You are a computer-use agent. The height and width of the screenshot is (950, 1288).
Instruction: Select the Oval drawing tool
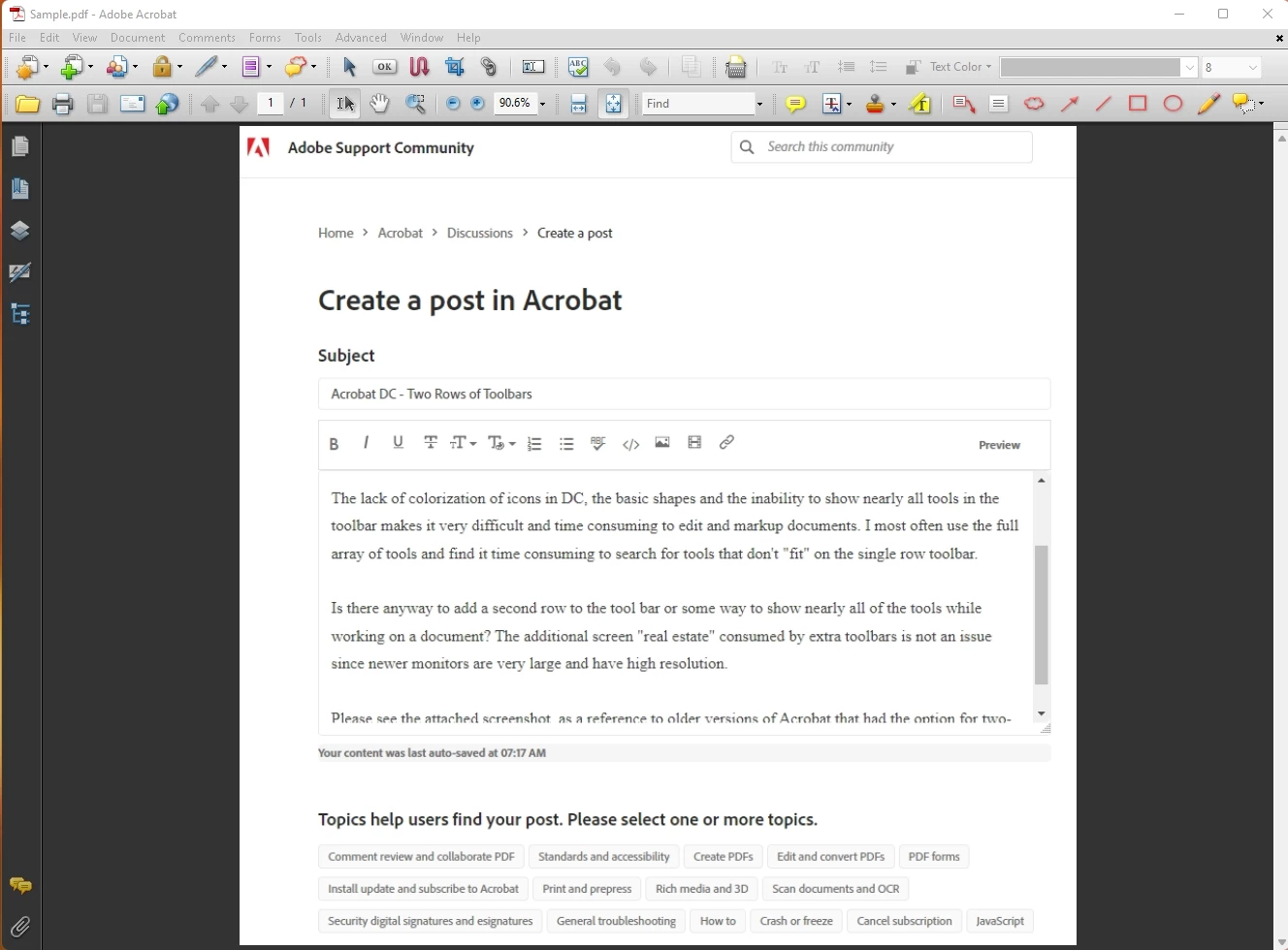(x=1174, y=104)
